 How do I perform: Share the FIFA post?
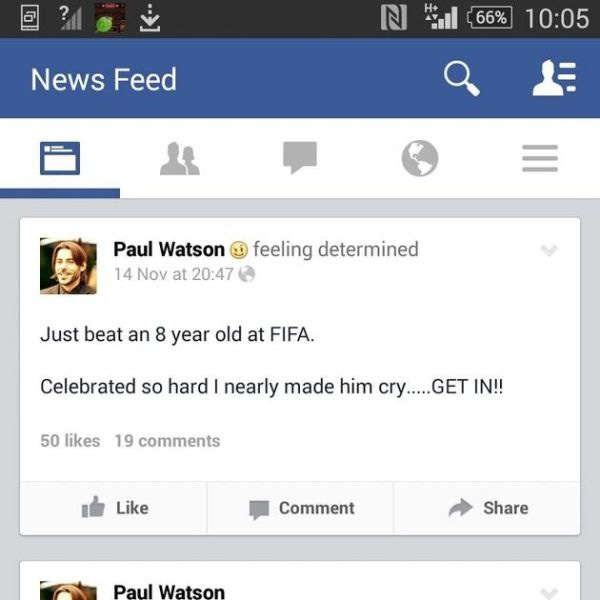pyautogui.click(x=487, y=508)
